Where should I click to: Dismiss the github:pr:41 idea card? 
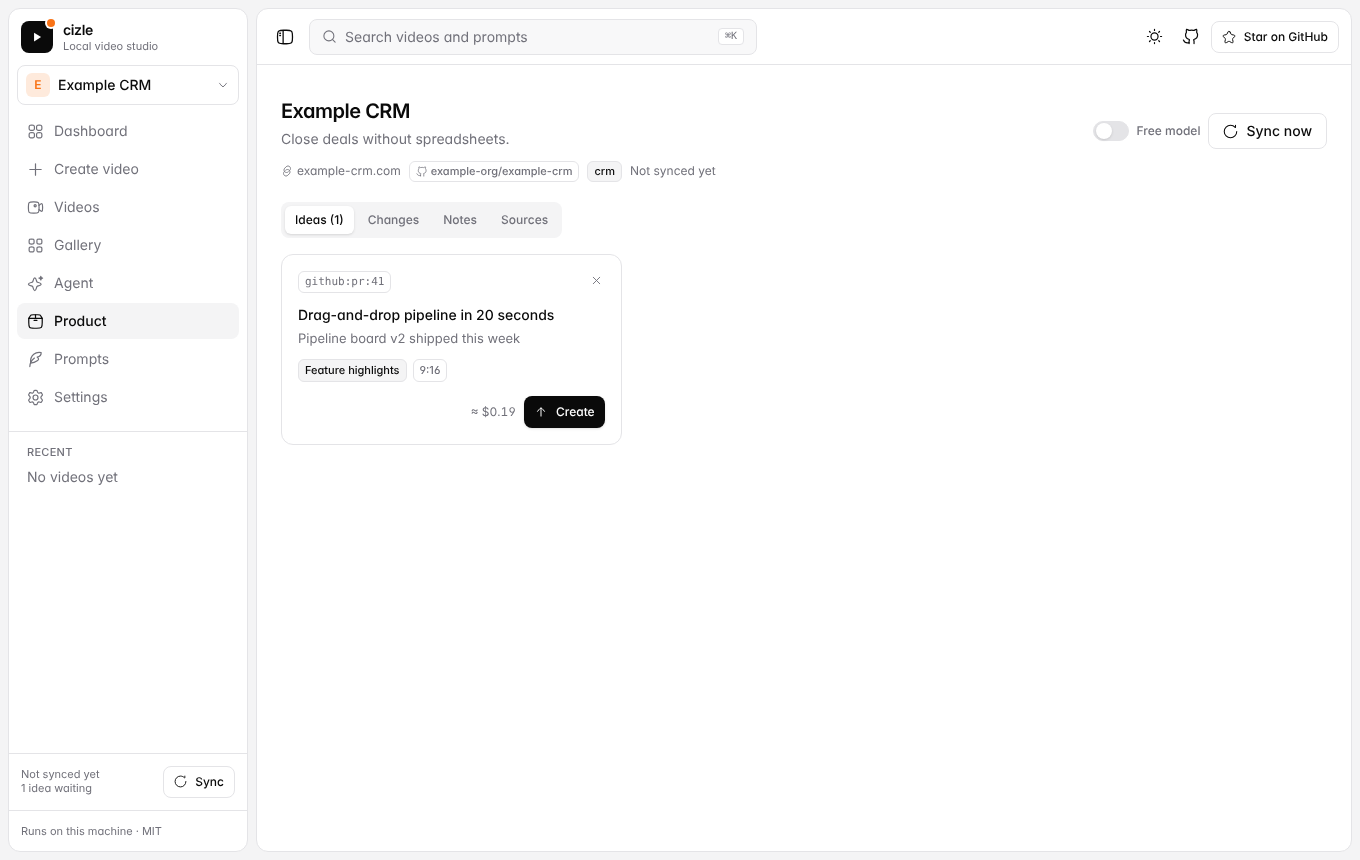(597, 281)
